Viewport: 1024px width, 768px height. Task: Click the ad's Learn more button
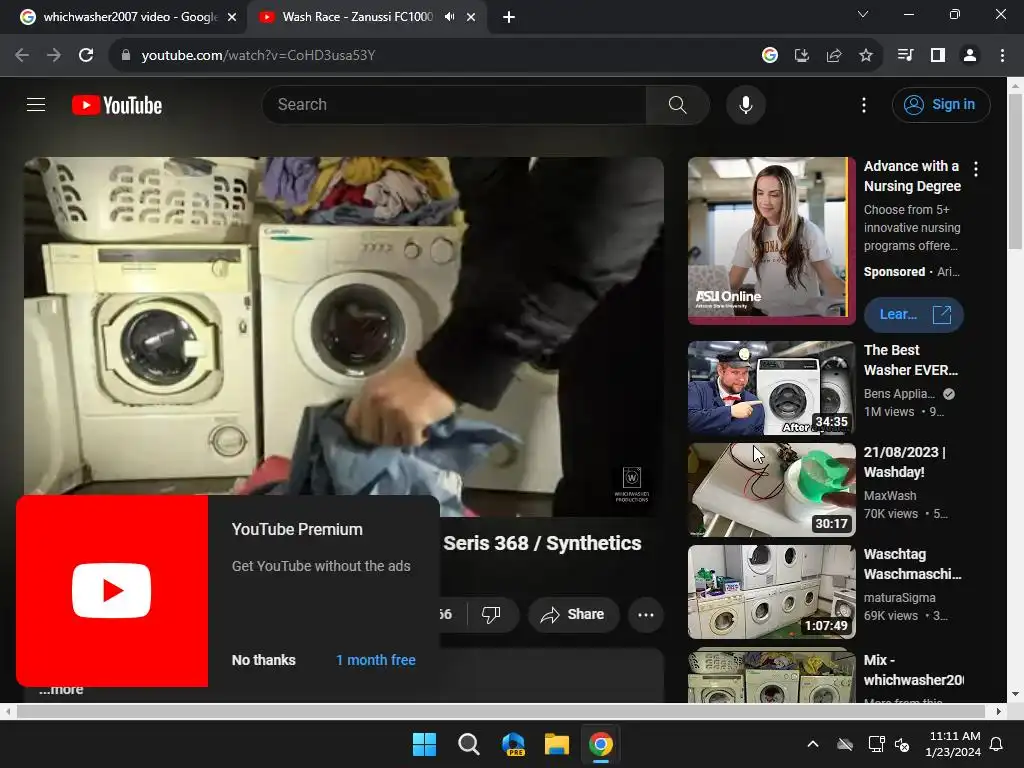click(x=914, y=314)
